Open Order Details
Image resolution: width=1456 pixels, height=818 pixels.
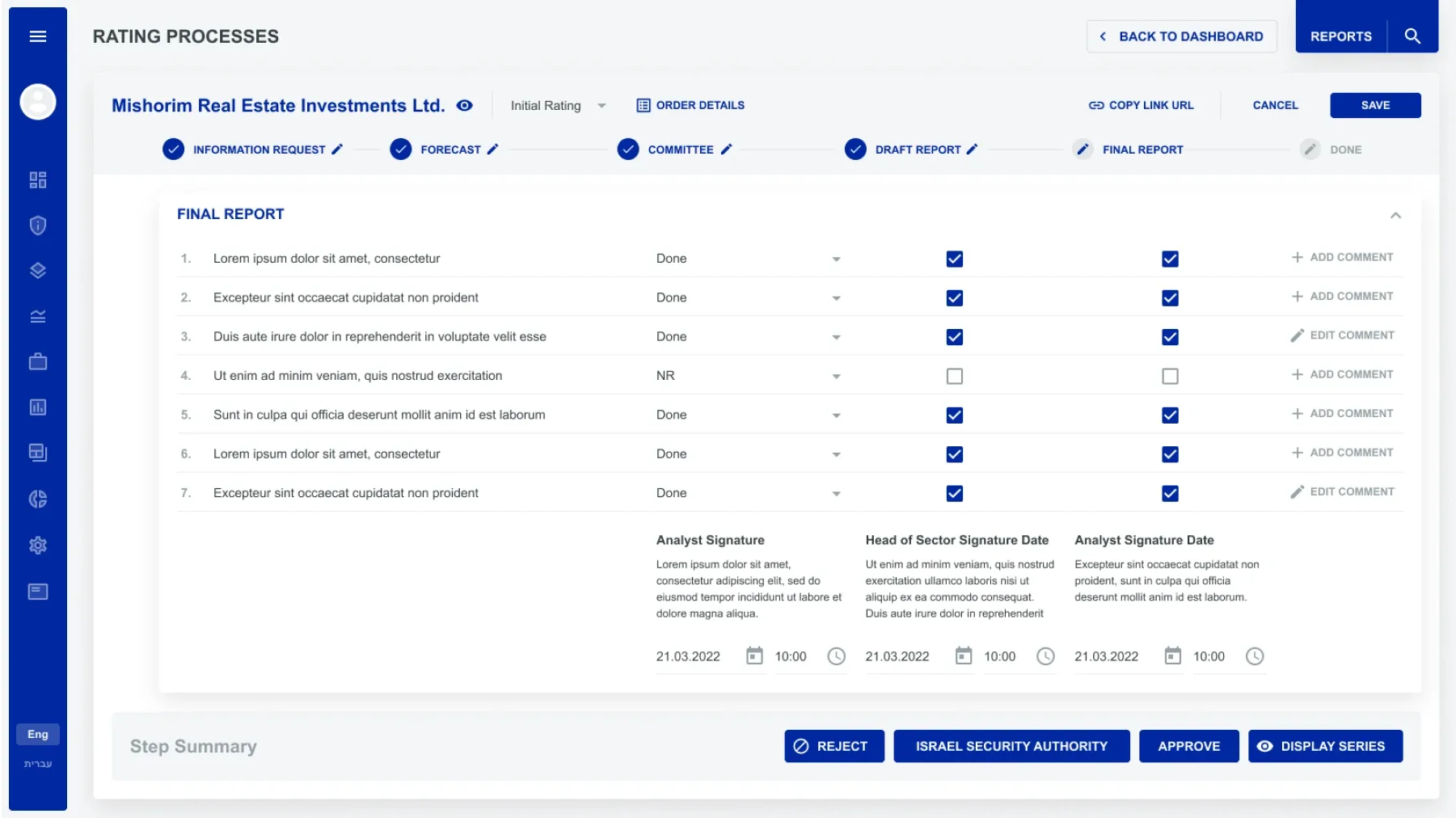coord(690,105)
